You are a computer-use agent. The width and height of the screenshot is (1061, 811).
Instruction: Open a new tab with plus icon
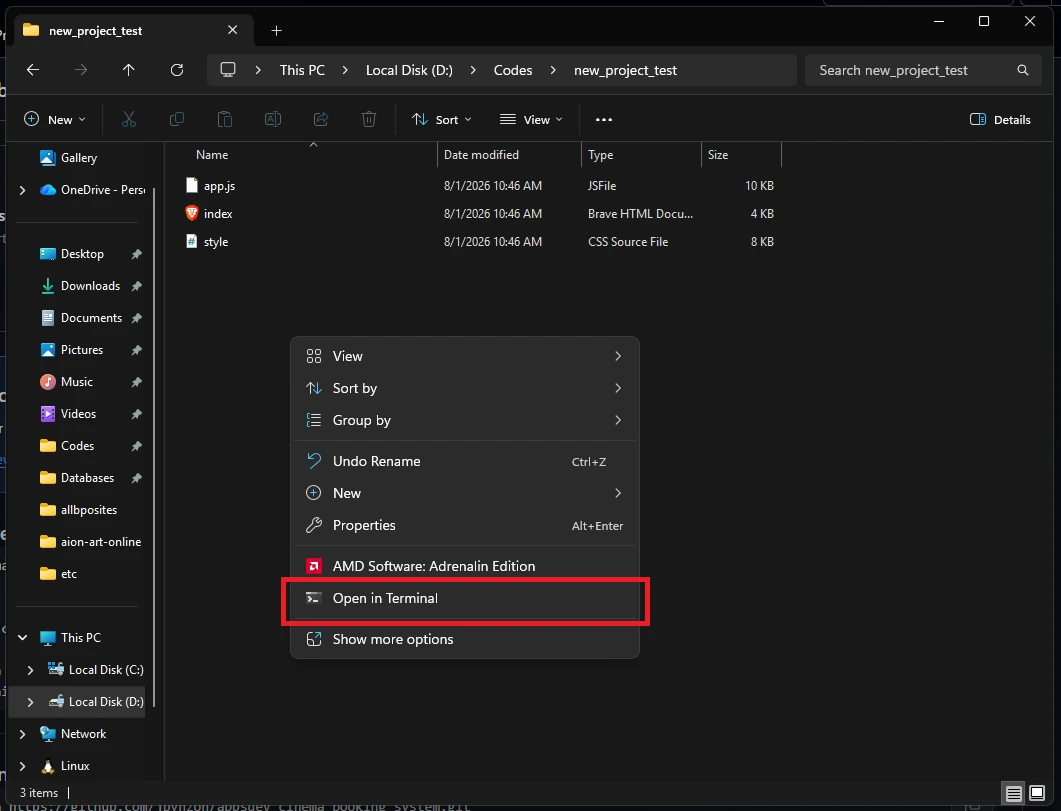coord(276,30)
